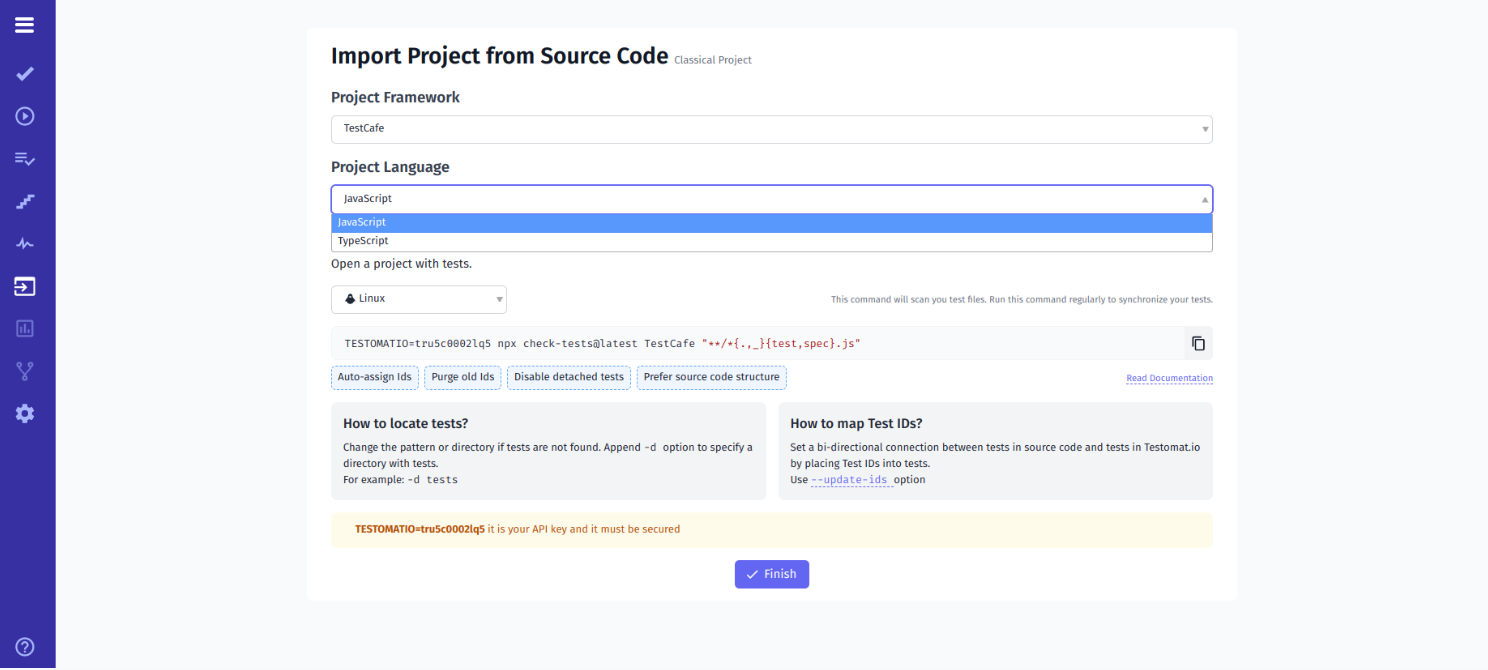Select TypeScript from the language list
The height and width of the screenshot is (670, 1488).
(771, 240)
